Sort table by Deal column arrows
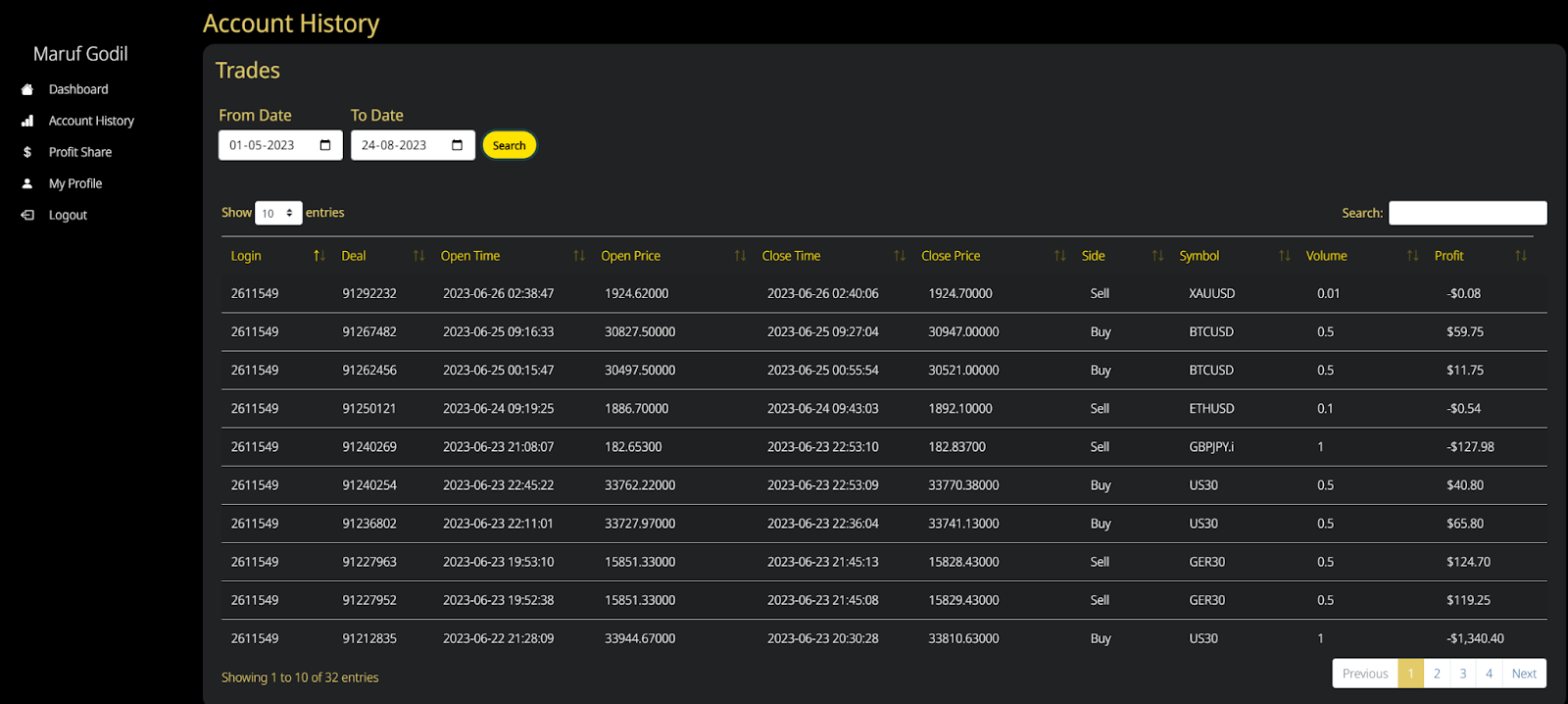 [x=418, y=256]
